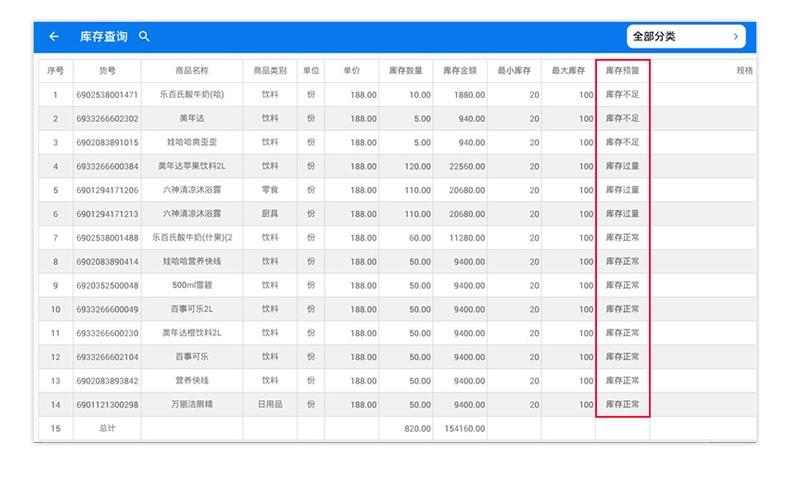Click the 货号 column header
This screenshot has width=790, height=481.
click(107, 71)
